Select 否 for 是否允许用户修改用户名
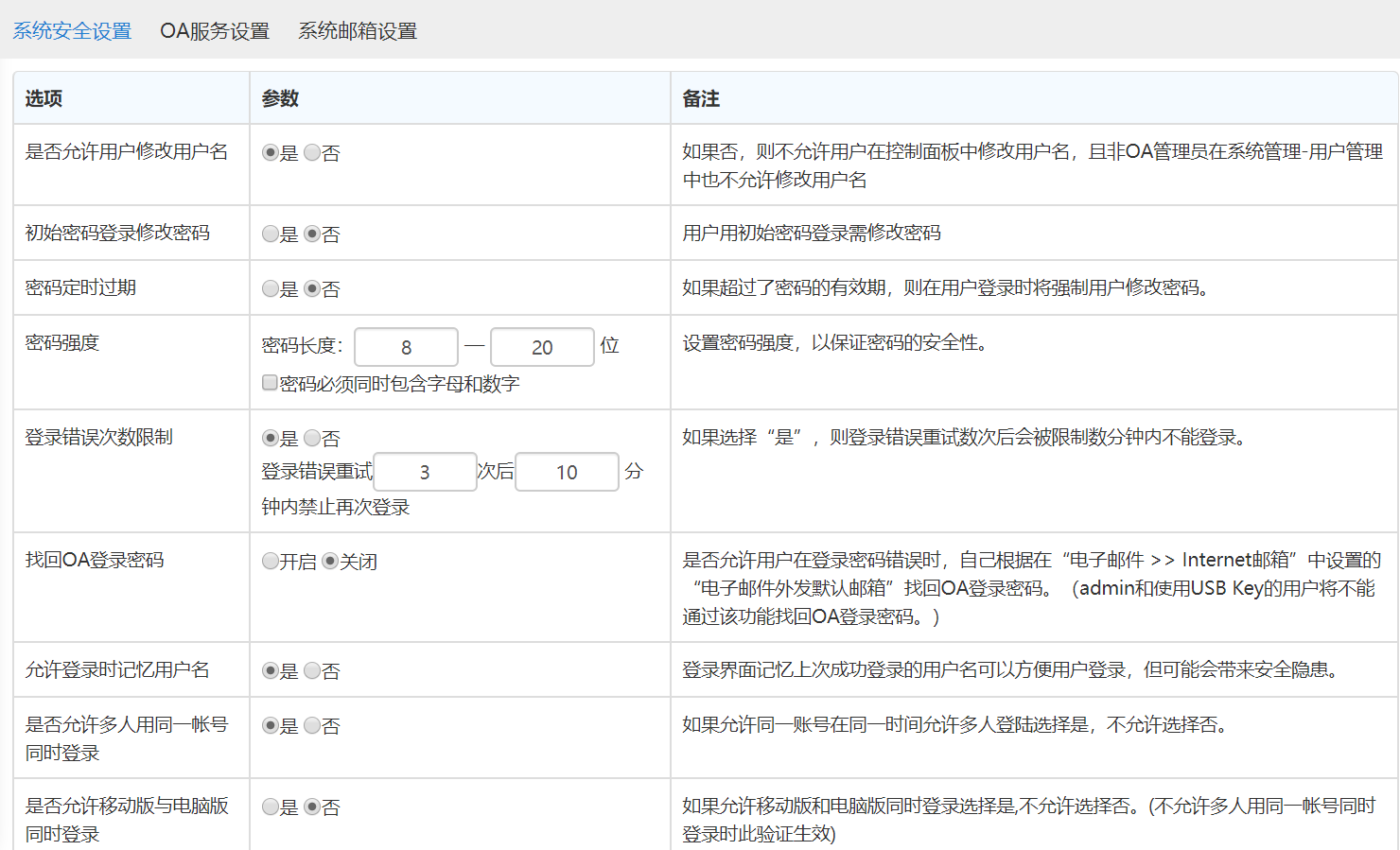Image resolution: width=1400 pixels, height=850 pixels. tap(312, 153)
